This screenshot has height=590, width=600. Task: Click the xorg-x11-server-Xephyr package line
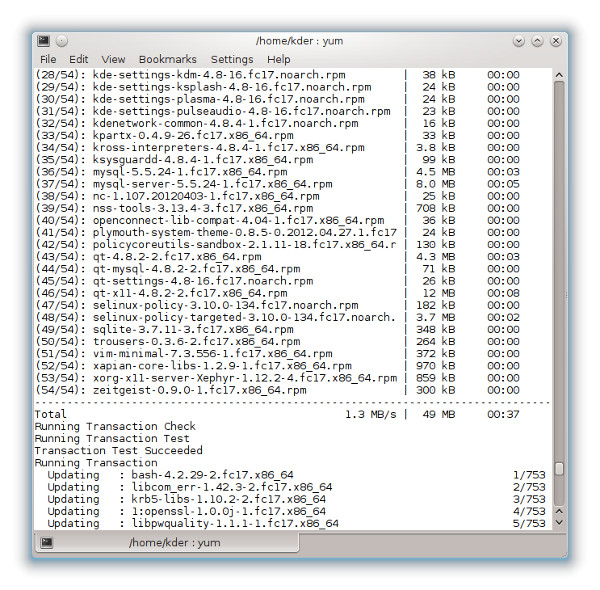point(278,378)
